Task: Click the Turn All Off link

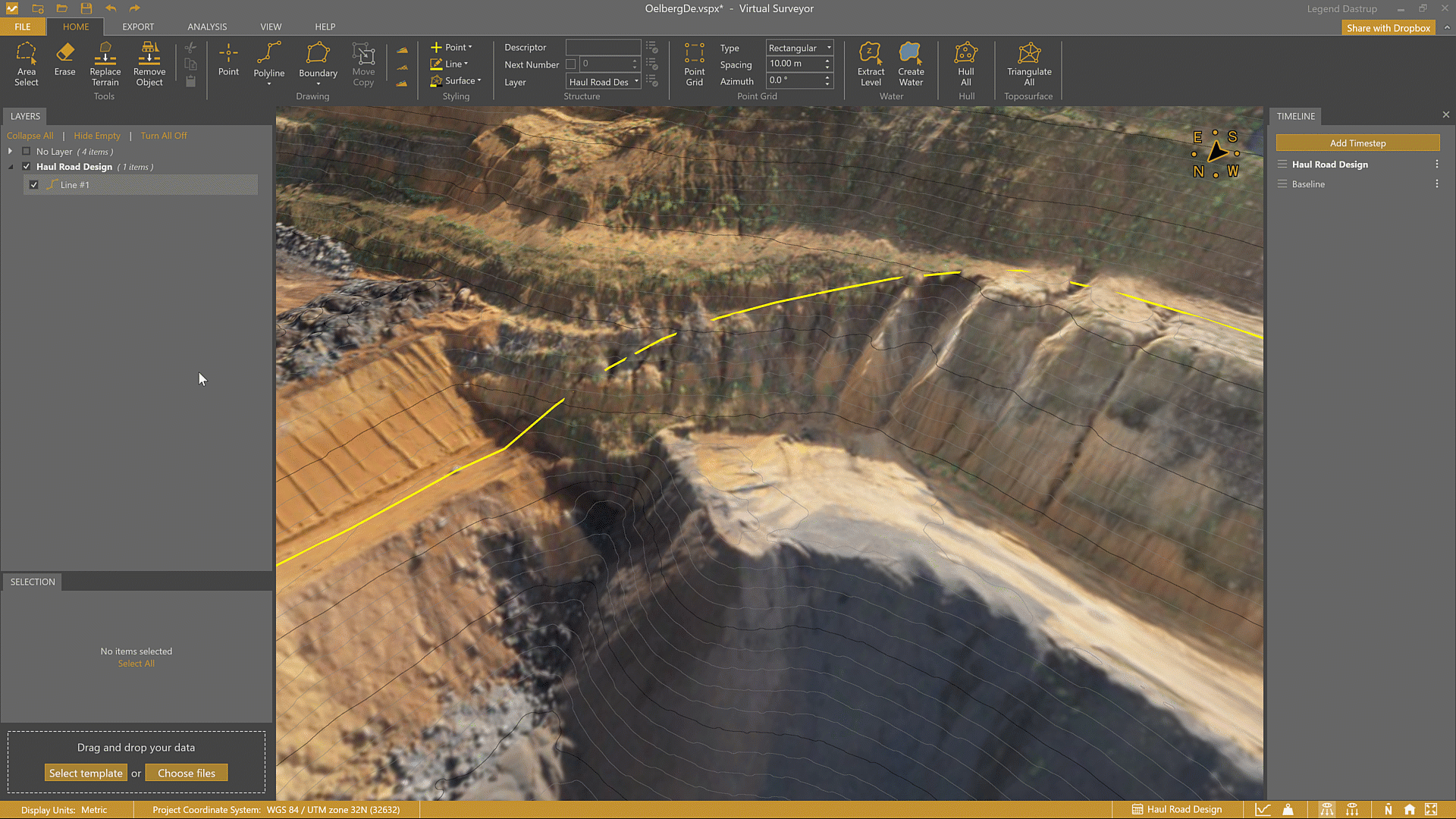Action: 163,136
